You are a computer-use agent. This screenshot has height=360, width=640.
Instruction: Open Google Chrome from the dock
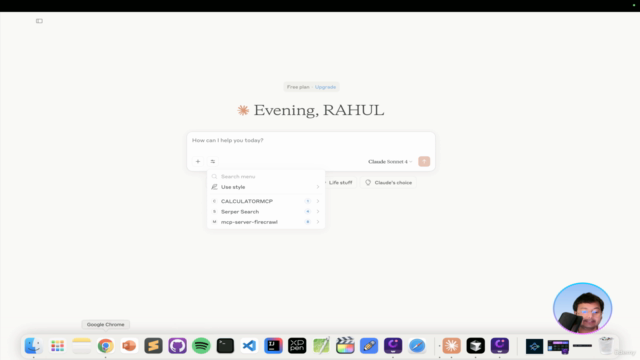click(106, 346)
